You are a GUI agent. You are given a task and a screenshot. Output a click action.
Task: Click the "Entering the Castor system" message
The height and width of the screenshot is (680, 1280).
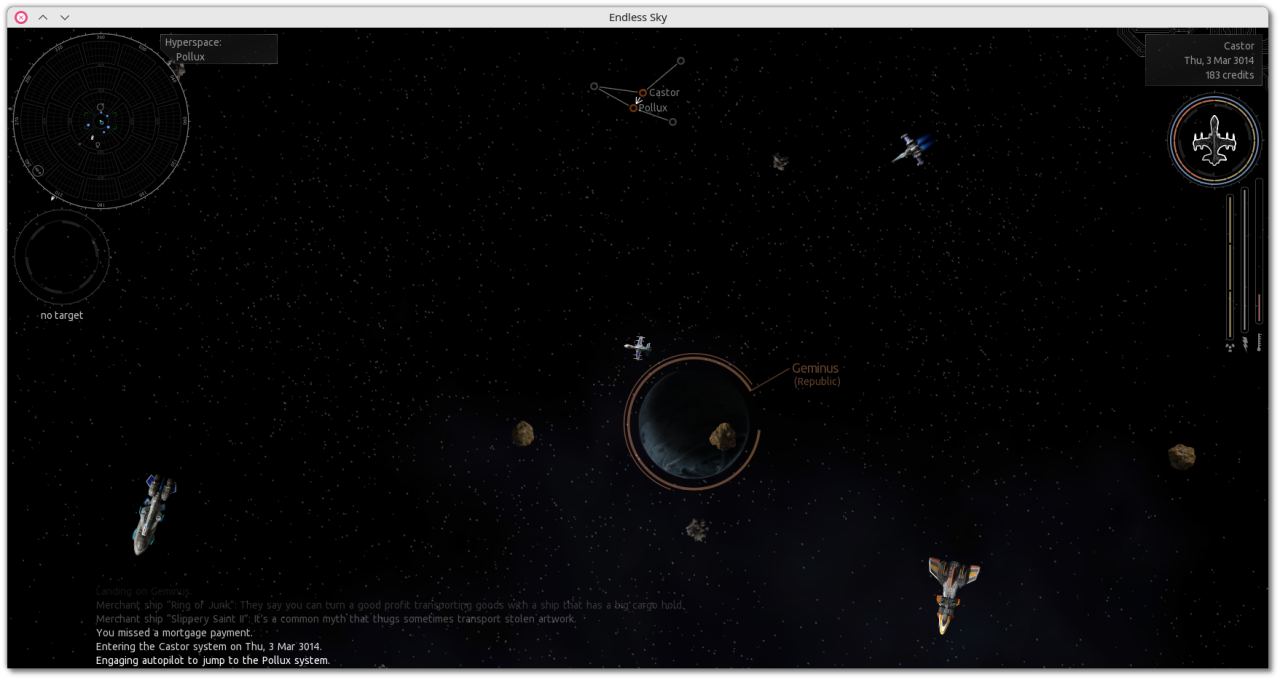pos(209,647)
